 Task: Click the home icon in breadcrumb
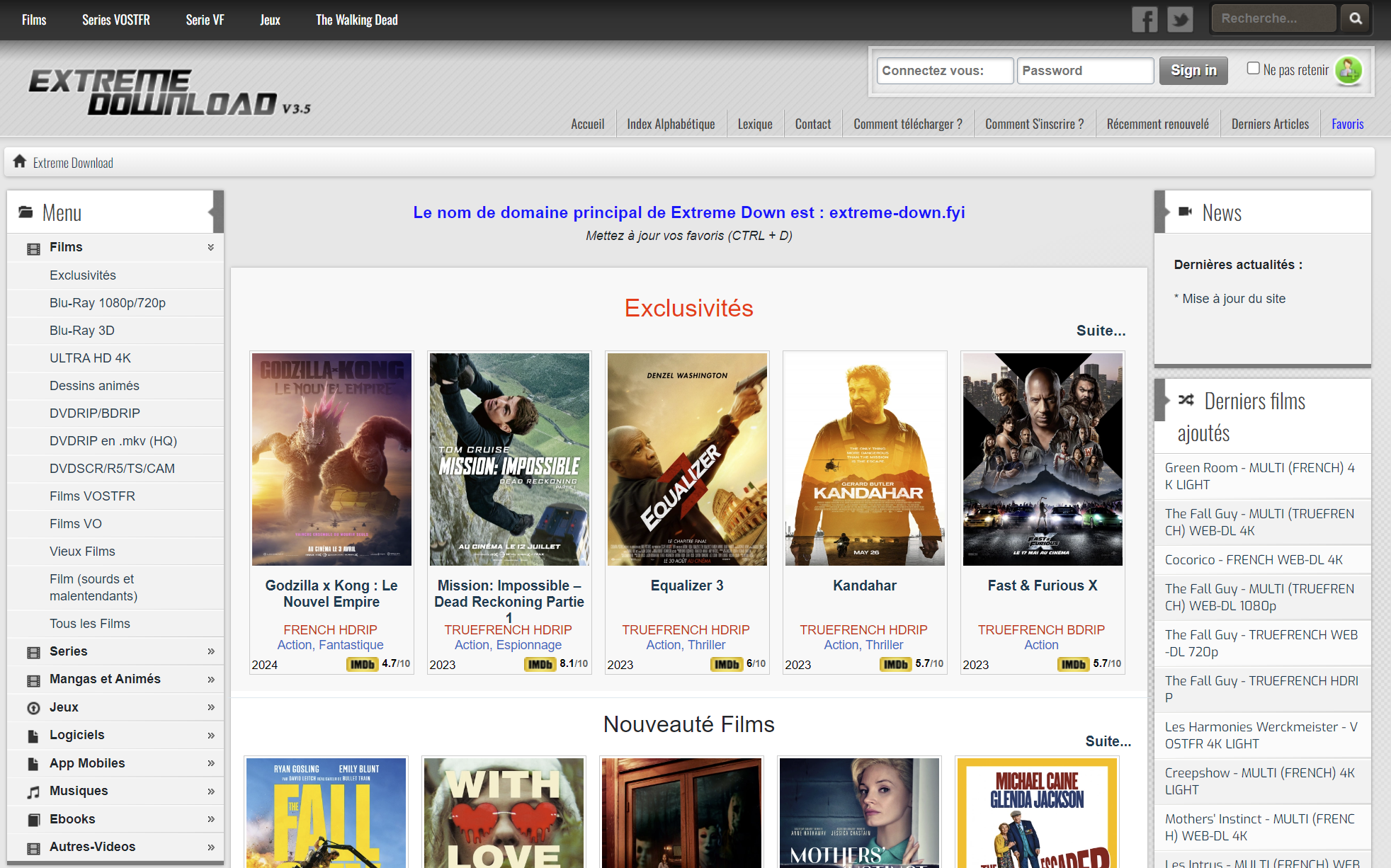20,161
